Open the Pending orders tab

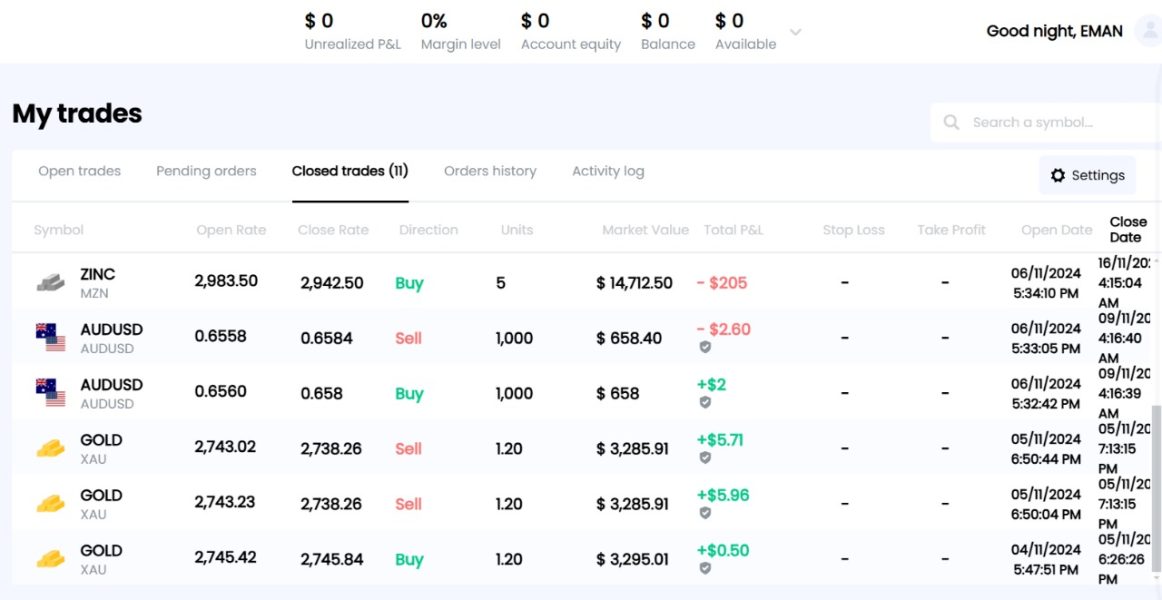(x=206, y=171)
